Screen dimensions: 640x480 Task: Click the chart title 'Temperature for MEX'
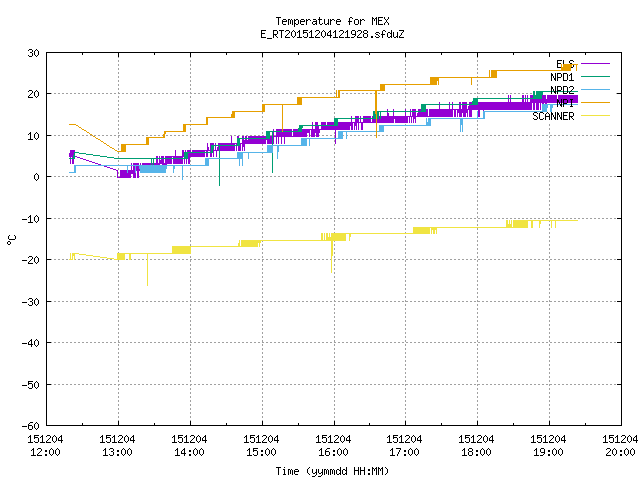coord(332,21)
